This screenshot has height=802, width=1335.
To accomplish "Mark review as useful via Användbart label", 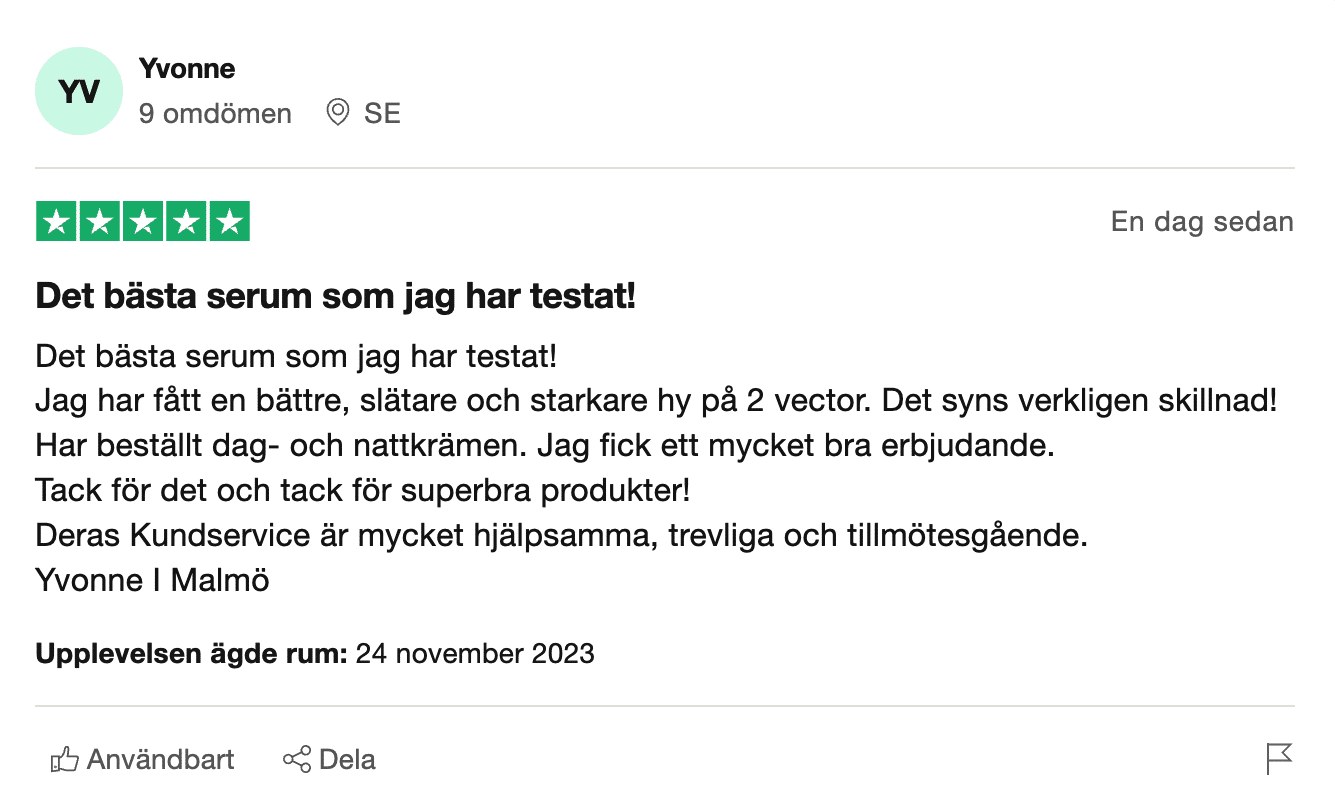I will point(160,760).
